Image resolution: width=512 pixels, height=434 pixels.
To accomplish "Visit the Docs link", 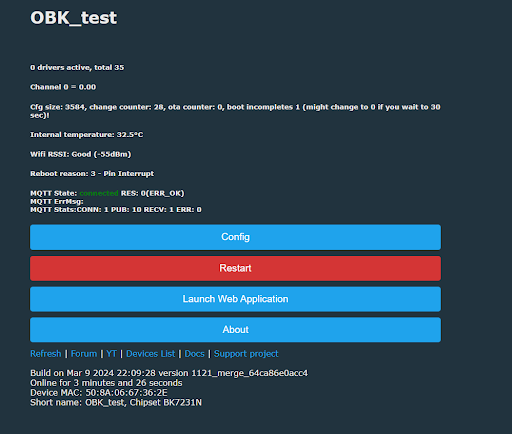I will [x=194, y=354].
